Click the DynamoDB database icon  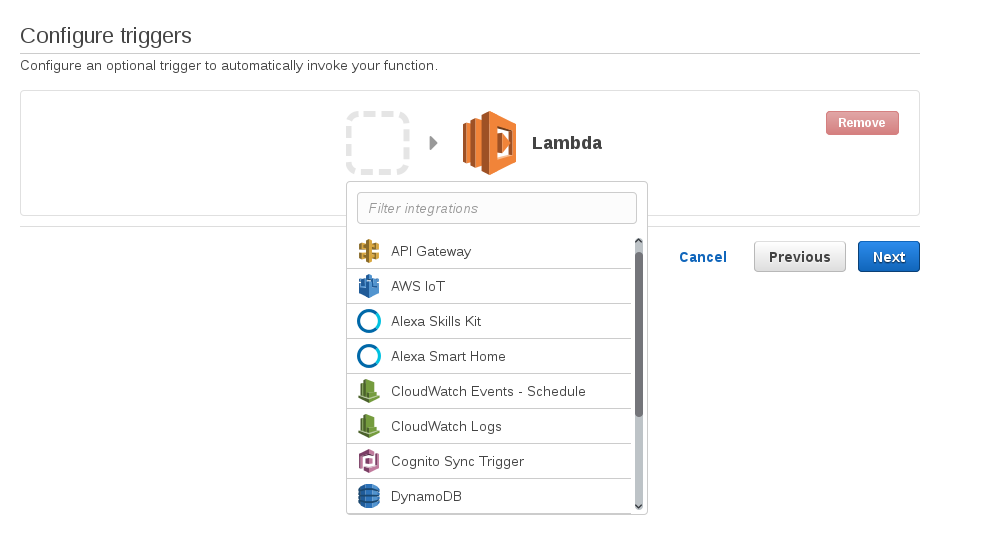pyautogui.click(x=369, y=496)
